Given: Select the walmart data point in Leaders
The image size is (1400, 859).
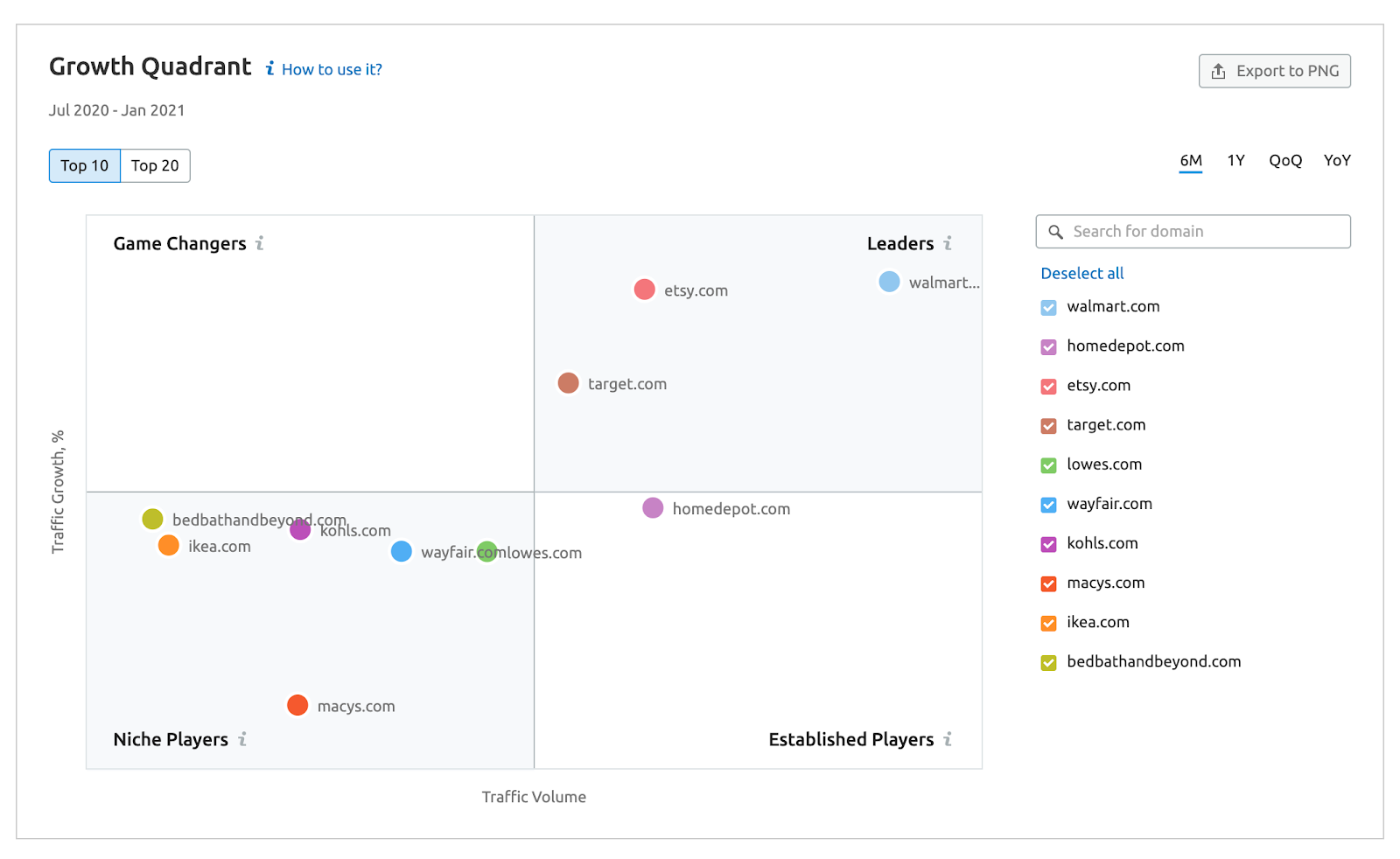Looking at the screenshot, I should click(x=889, y=282).
